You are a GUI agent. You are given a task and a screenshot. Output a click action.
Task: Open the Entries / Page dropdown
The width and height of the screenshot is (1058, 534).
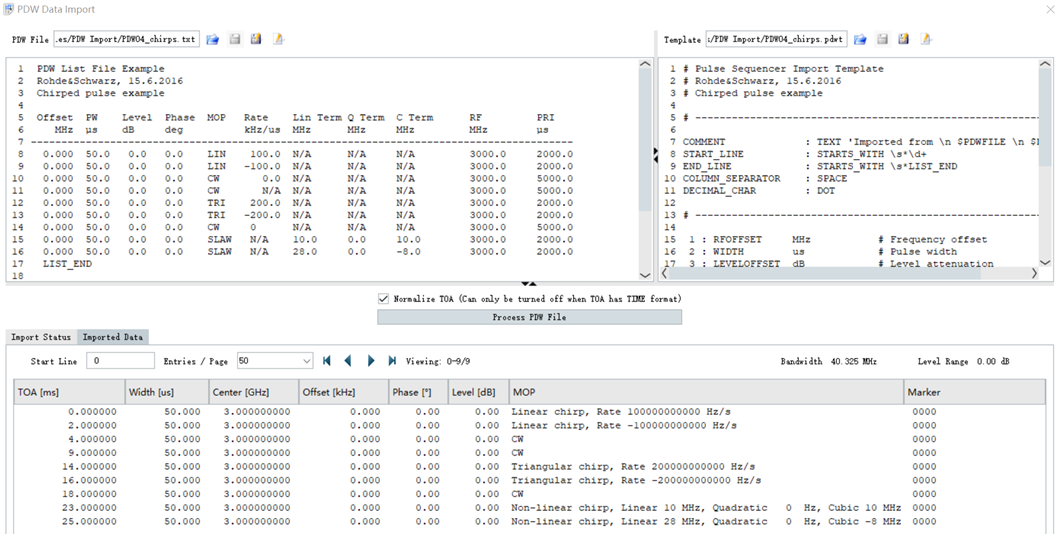[306, 361]
